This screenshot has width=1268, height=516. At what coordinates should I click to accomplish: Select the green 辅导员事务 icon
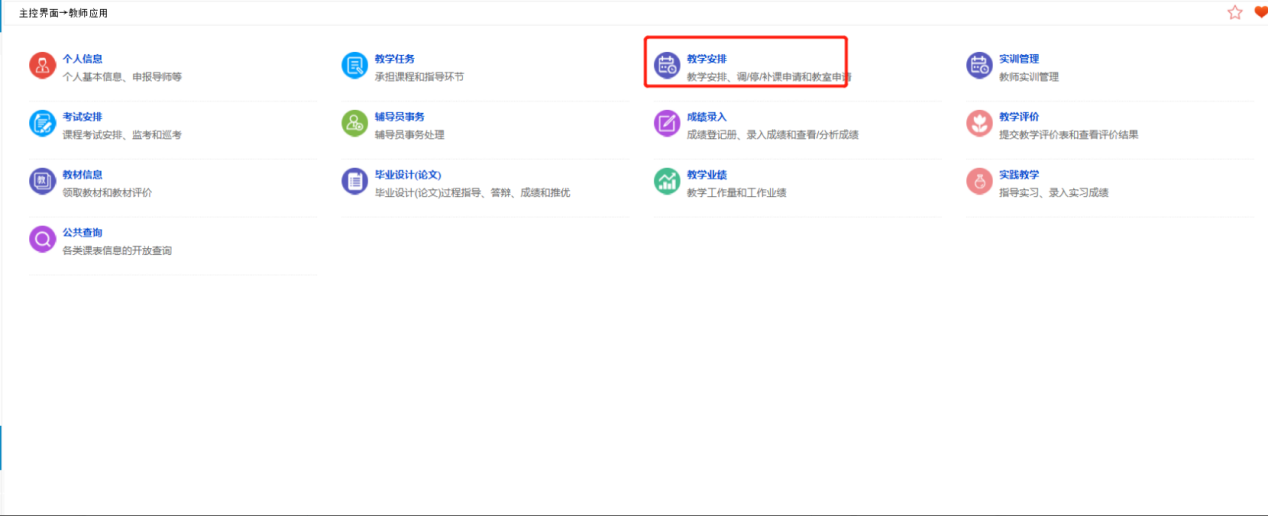(x=354, y=123)
